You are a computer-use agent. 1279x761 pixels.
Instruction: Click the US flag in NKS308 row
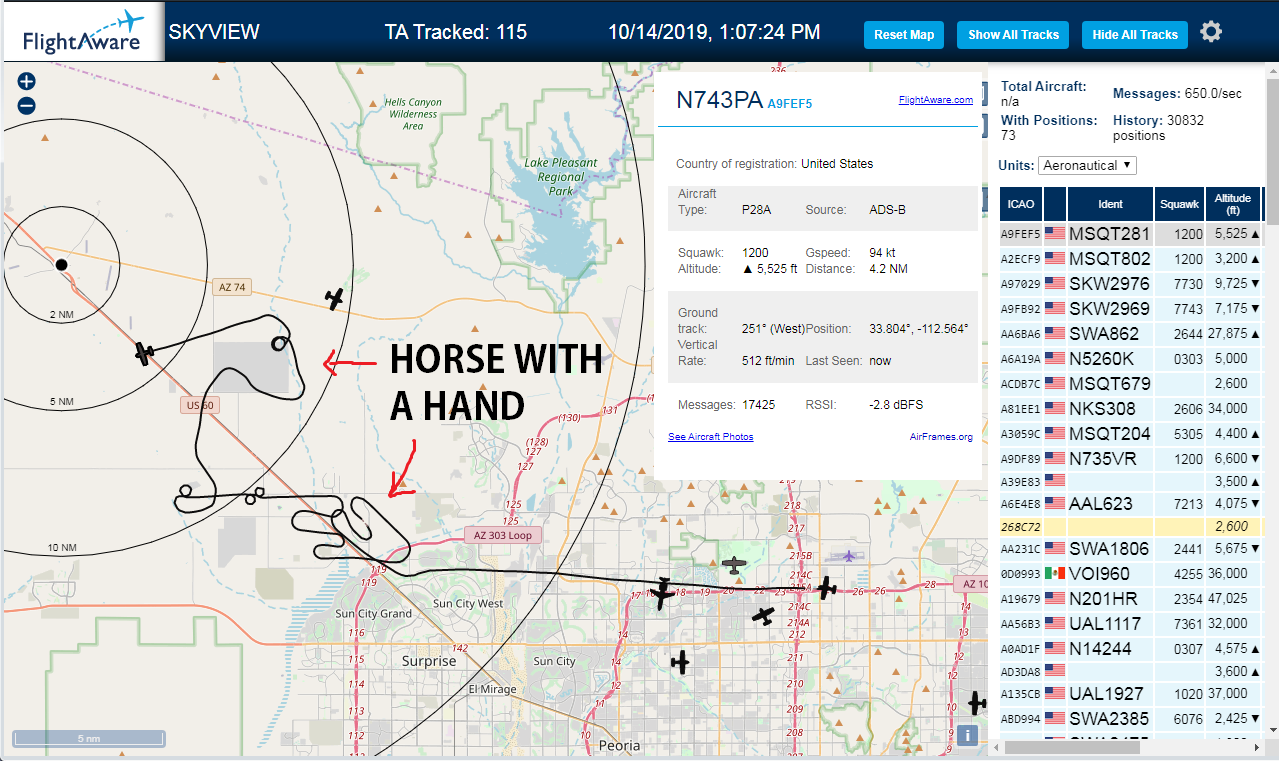(x=1055, y=408)
